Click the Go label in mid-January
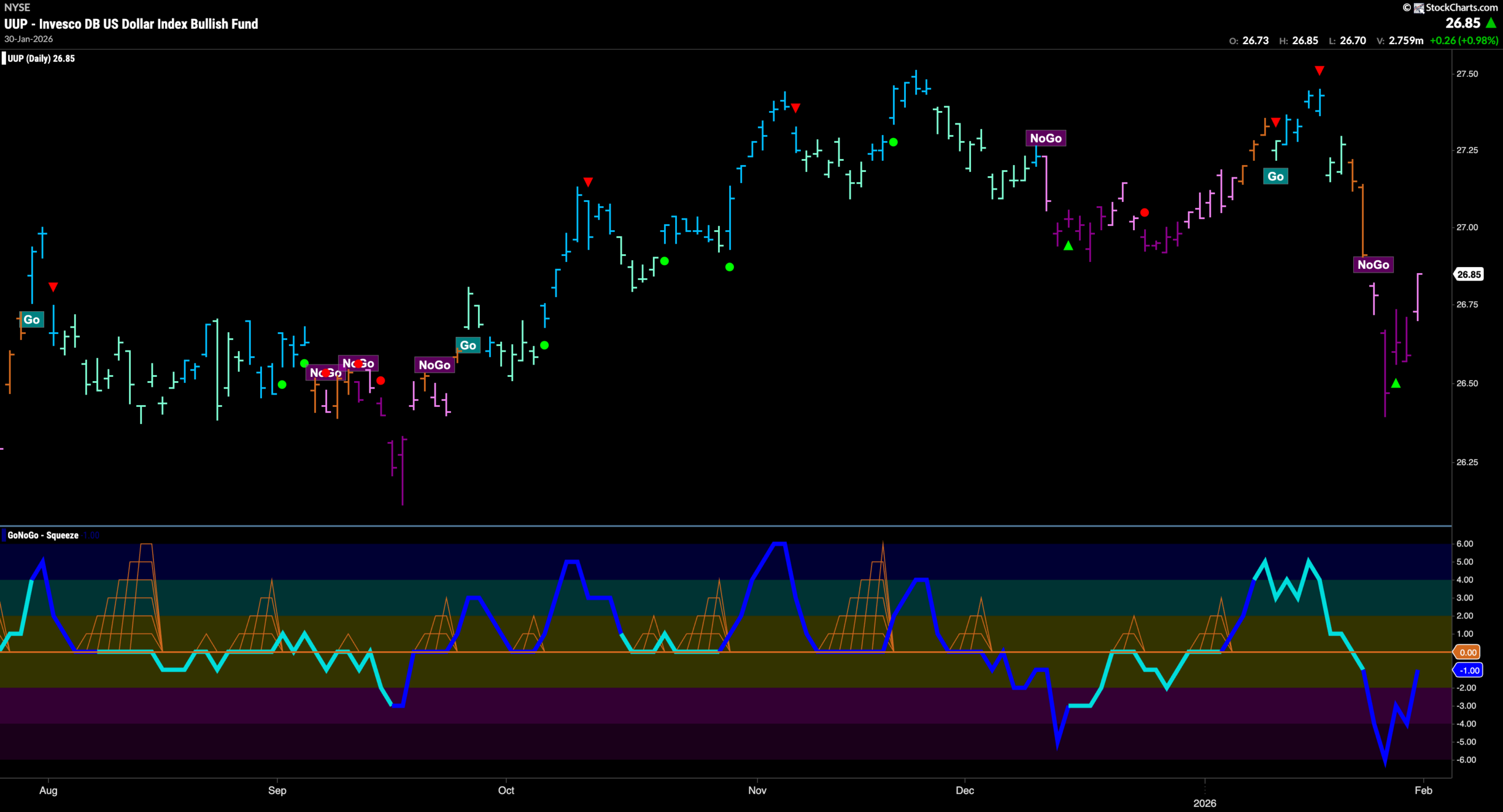Viewport: 1503px width, 812px height. pos(1275,177)
